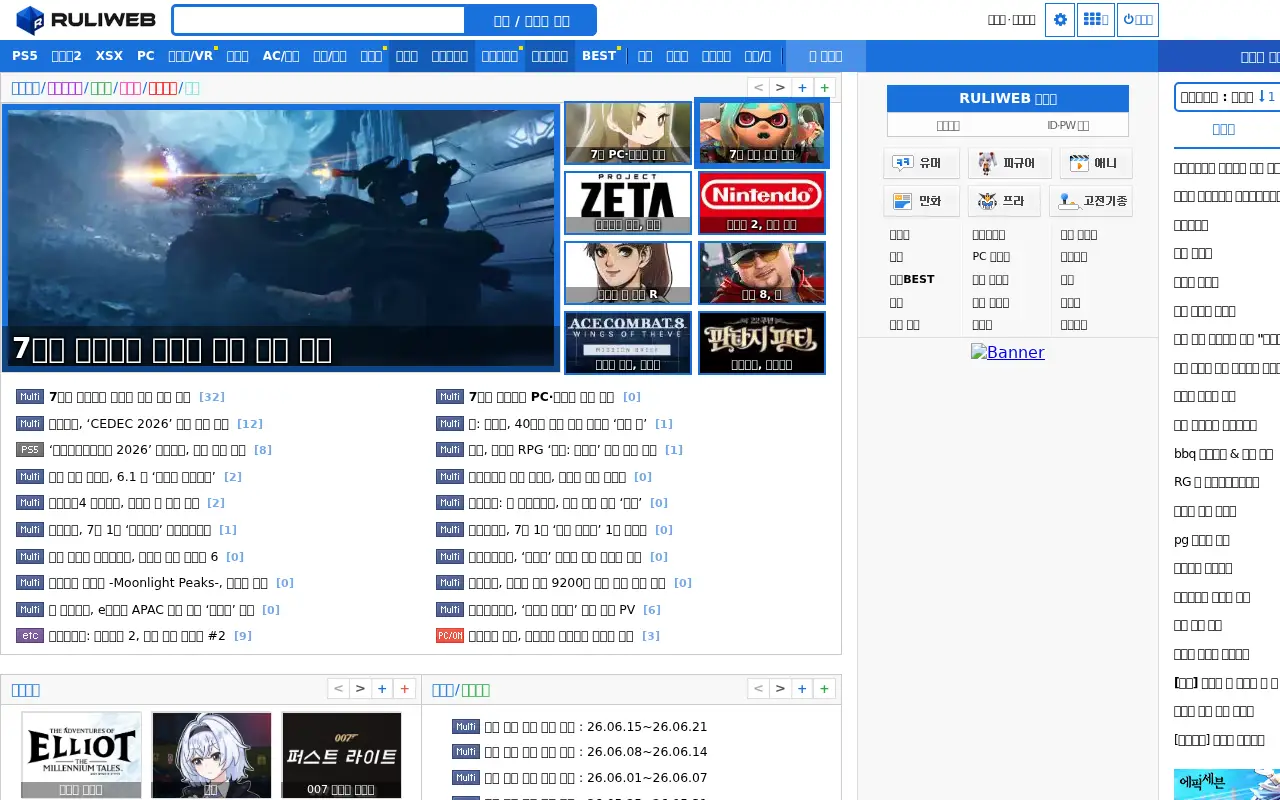Open the 피규어 board shortcut
This screenshot has width=1280, height=800.
click(x=1009, y=163)
